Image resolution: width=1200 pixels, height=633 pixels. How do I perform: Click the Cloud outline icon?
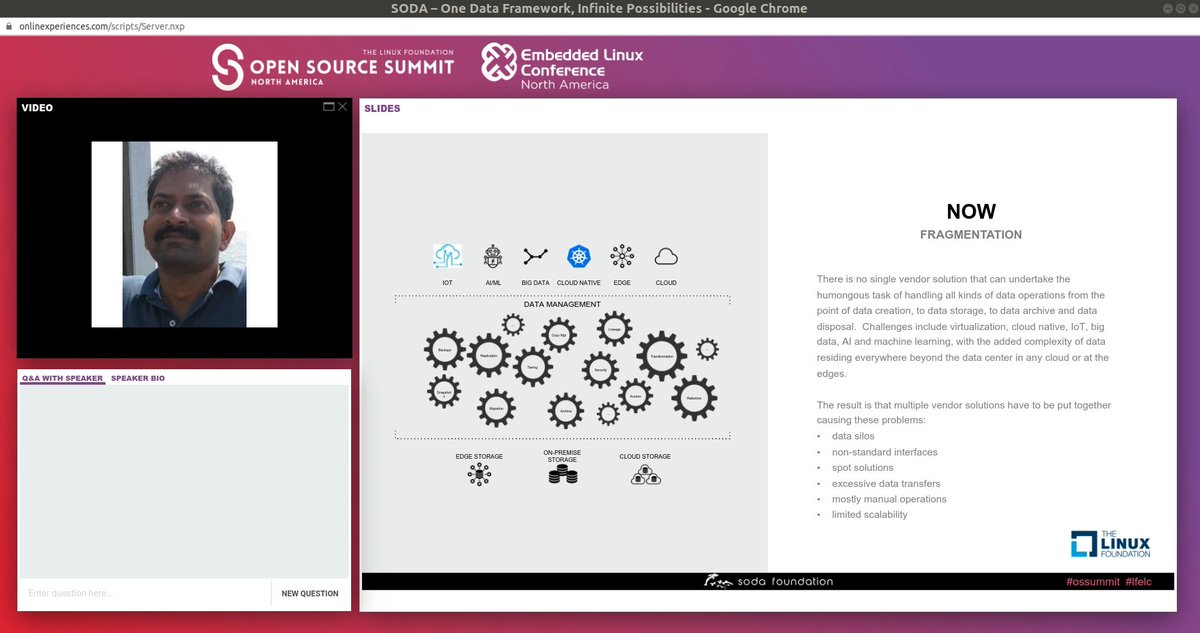[x=666, y=258]
